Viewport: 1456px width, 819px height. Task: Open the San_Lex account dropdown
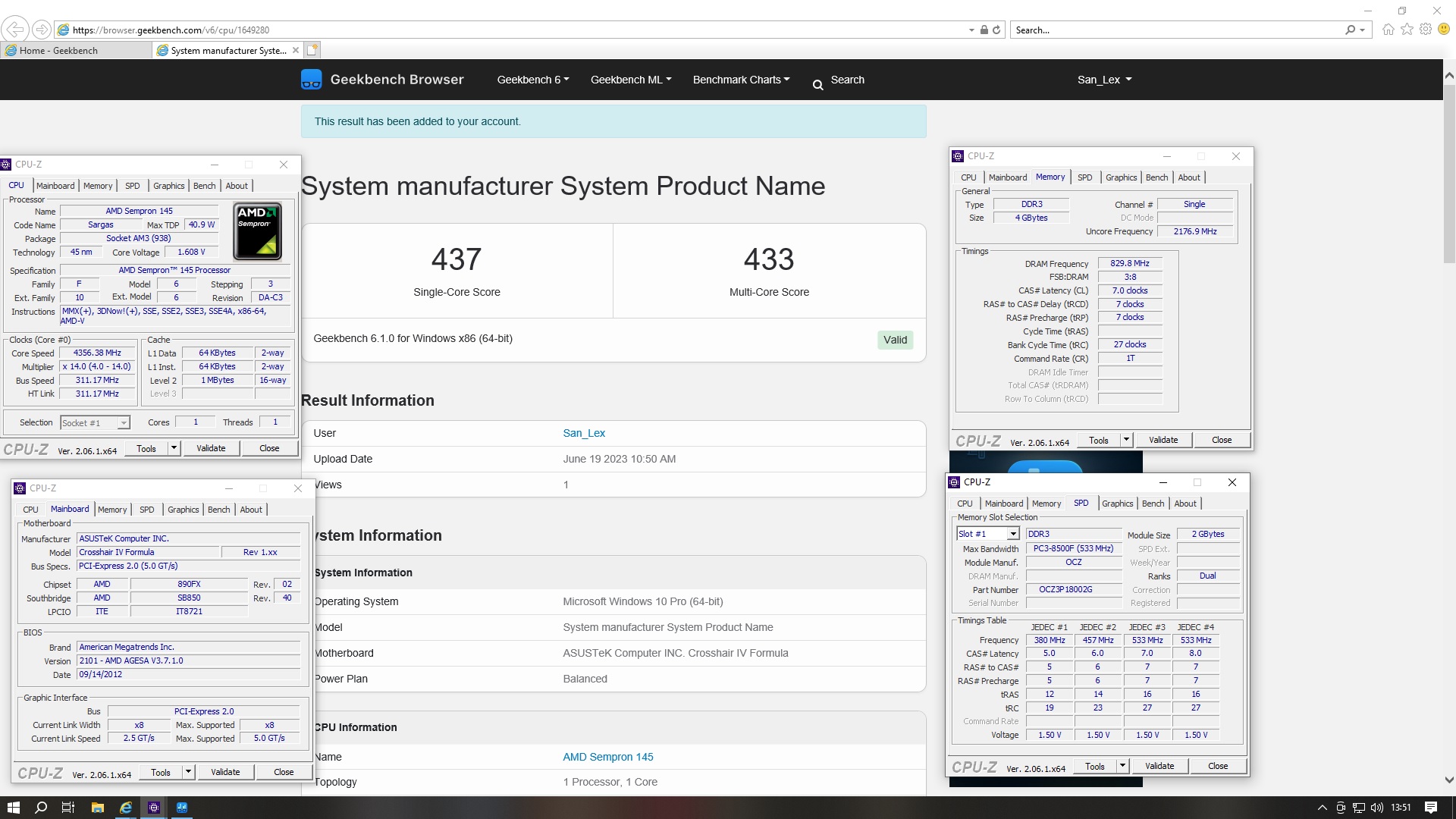(x=1104, y=80)
